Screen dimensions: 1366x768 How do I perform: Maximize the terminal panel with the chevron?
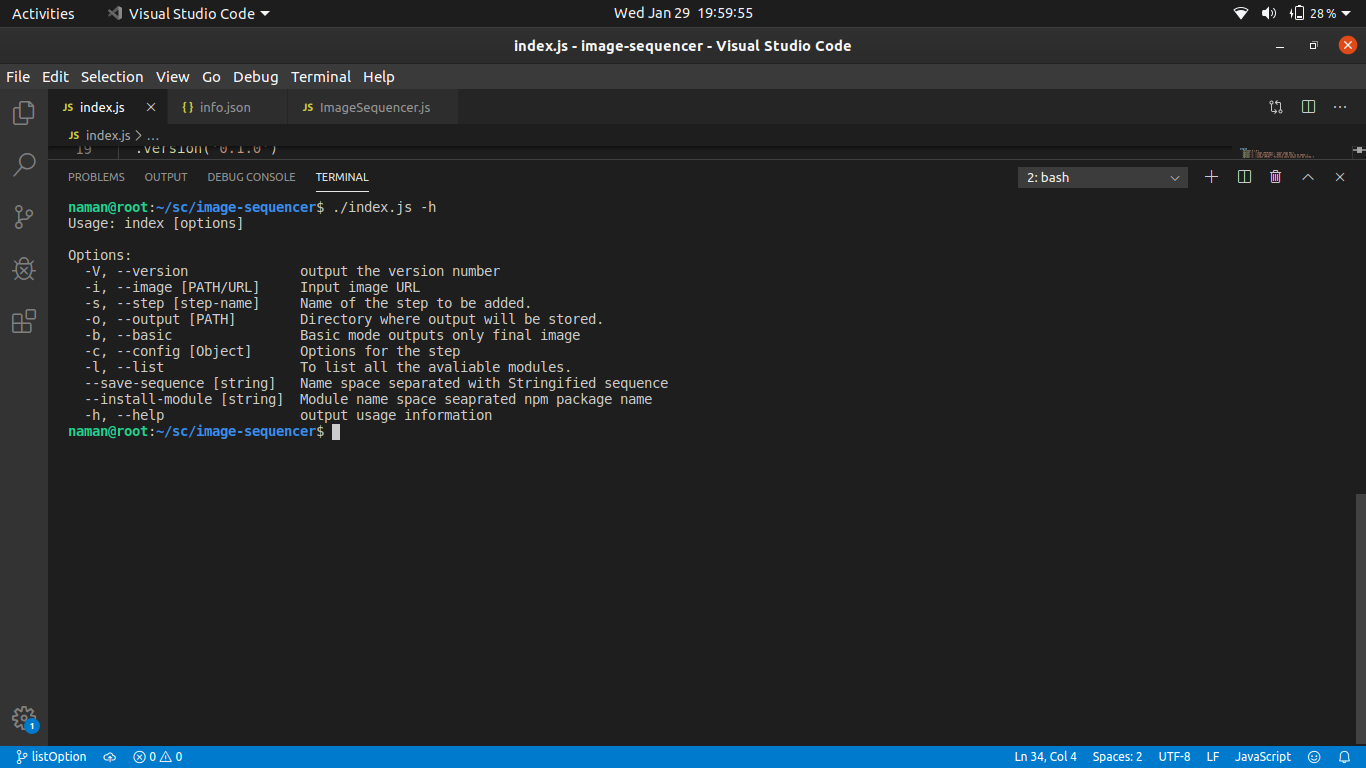click(1307, 177)
